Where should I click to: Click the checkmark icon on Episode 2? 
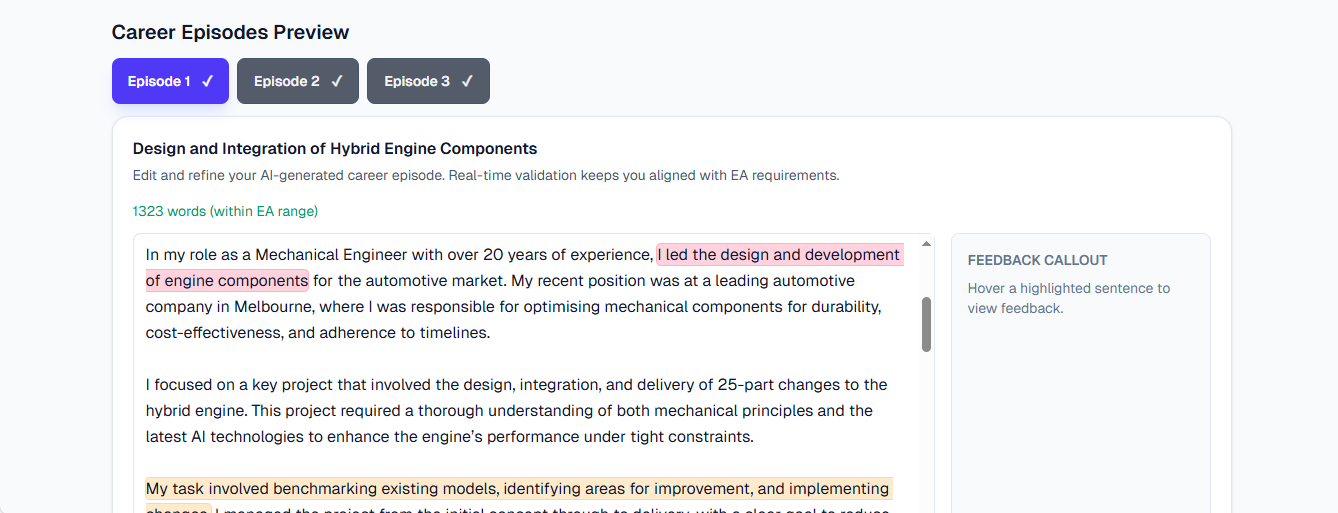(337, 81)
